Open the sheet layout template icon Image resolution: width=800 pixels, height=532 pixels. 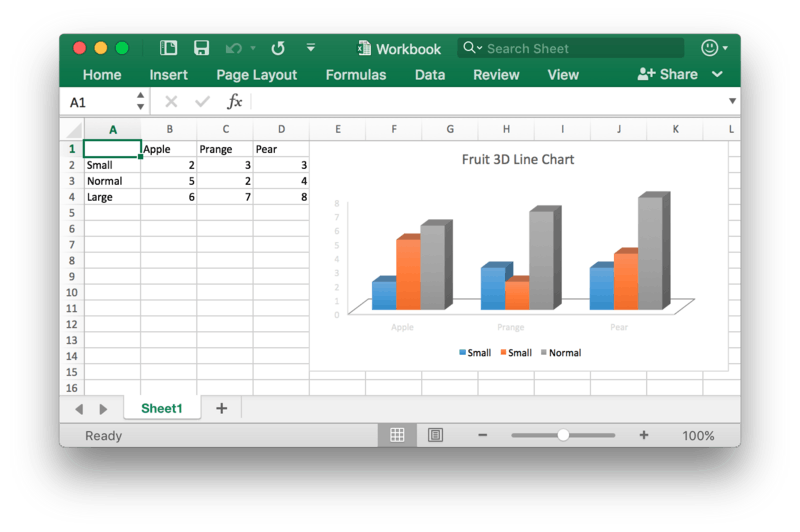coord(168,48)
